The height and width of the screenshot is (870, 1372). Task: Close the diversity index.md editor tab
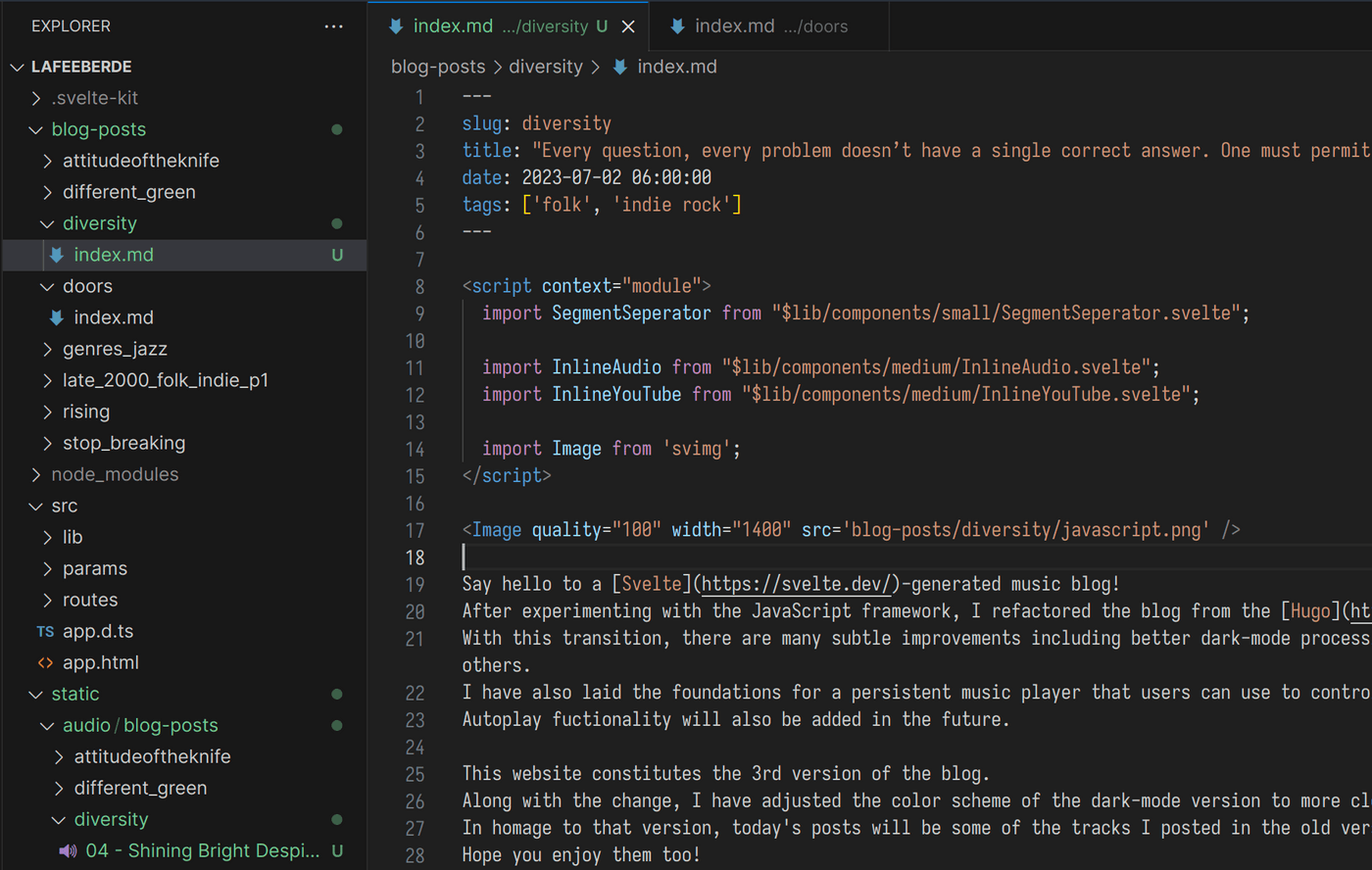pos(628,26)
